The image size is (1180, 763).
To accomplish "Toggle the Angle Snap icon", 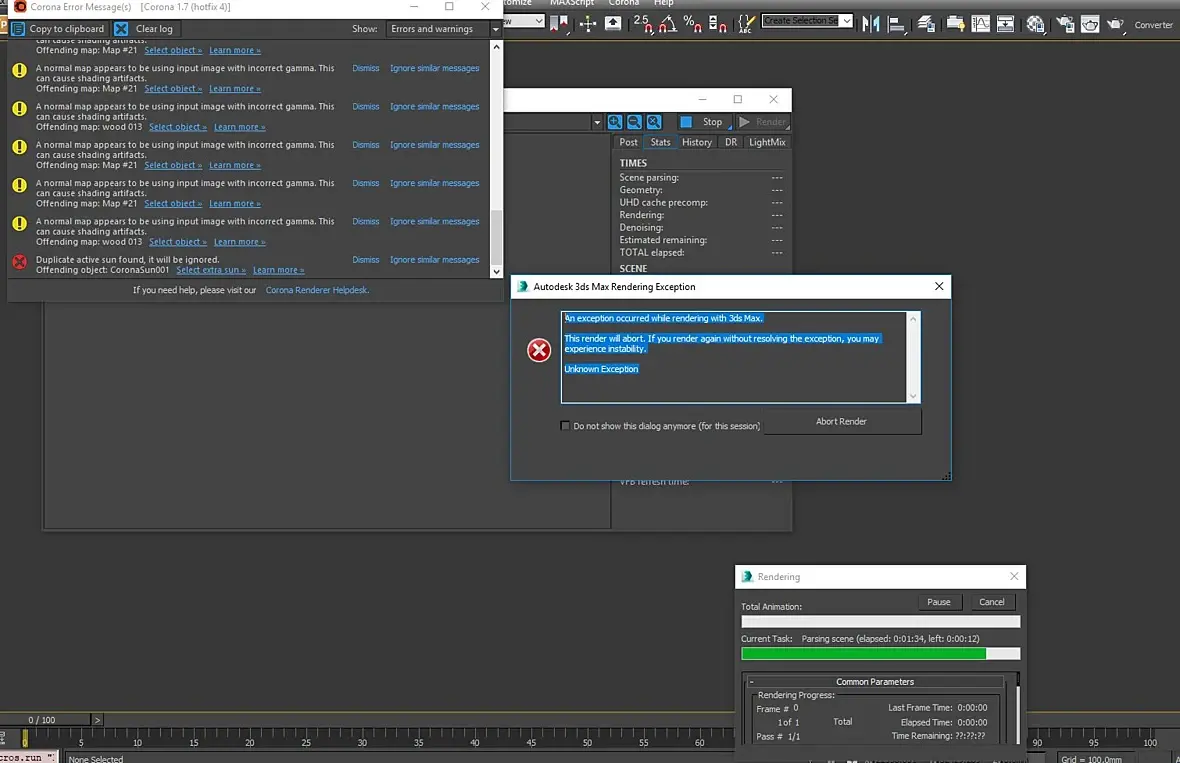I will click(669, 23).
